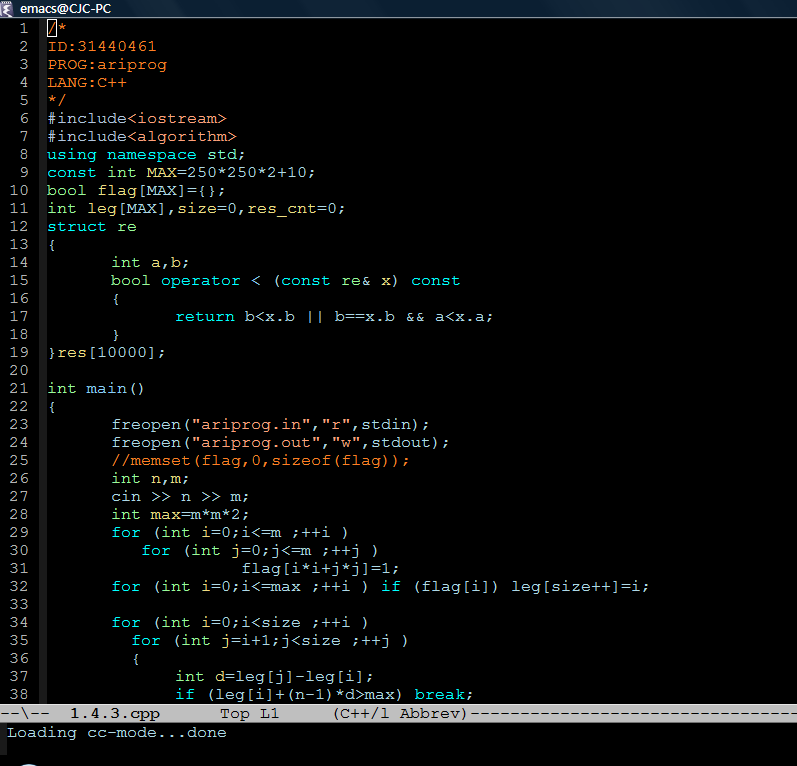Click the '1.4.3.cpp' buffer name in mode line
Screen dimensions: 797x766
(x=115, y=714)
